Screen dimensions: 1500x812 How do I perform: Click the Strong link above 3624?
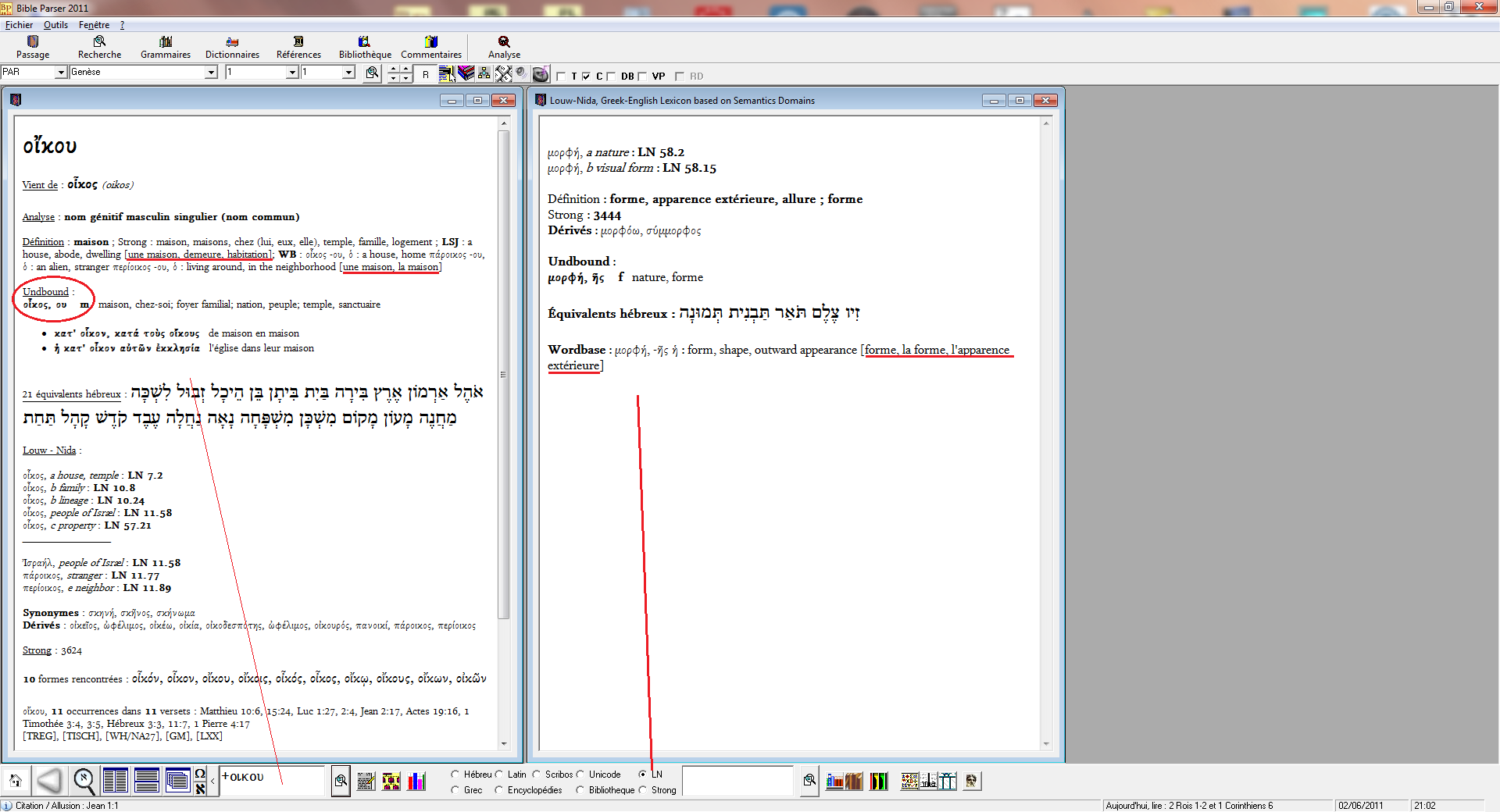pos(37,650)
